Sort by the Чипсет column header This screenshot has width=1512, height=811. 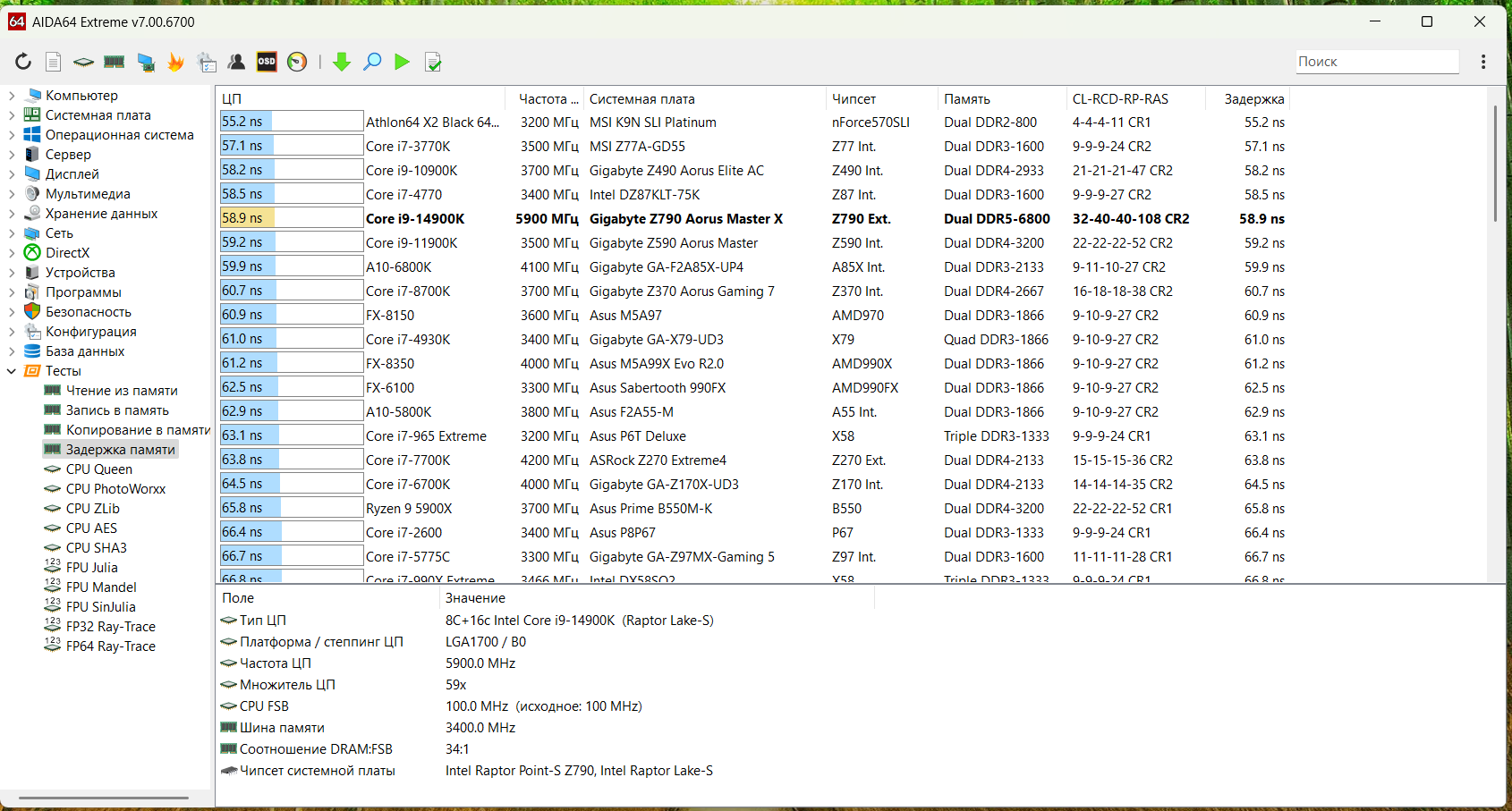[x=881, y=99]
